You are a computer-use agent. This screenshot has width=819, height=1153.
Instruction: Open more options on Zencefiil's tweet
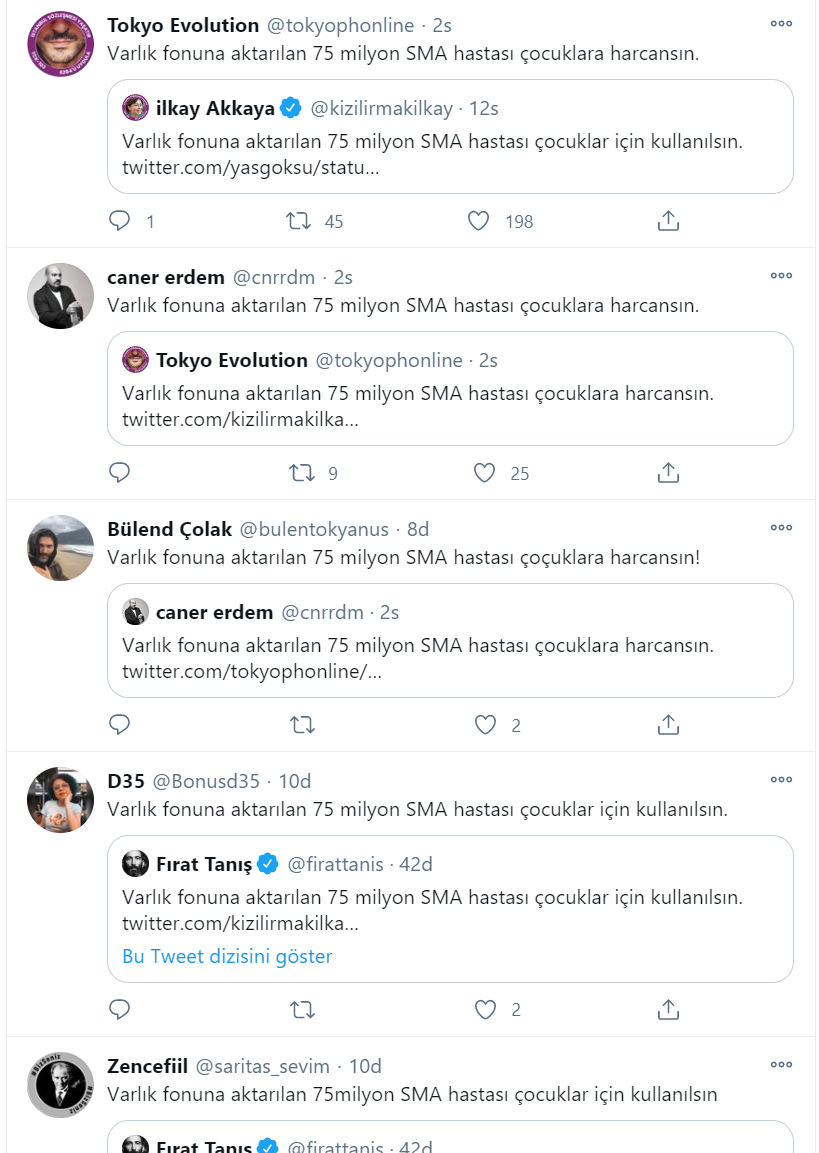781,1065
